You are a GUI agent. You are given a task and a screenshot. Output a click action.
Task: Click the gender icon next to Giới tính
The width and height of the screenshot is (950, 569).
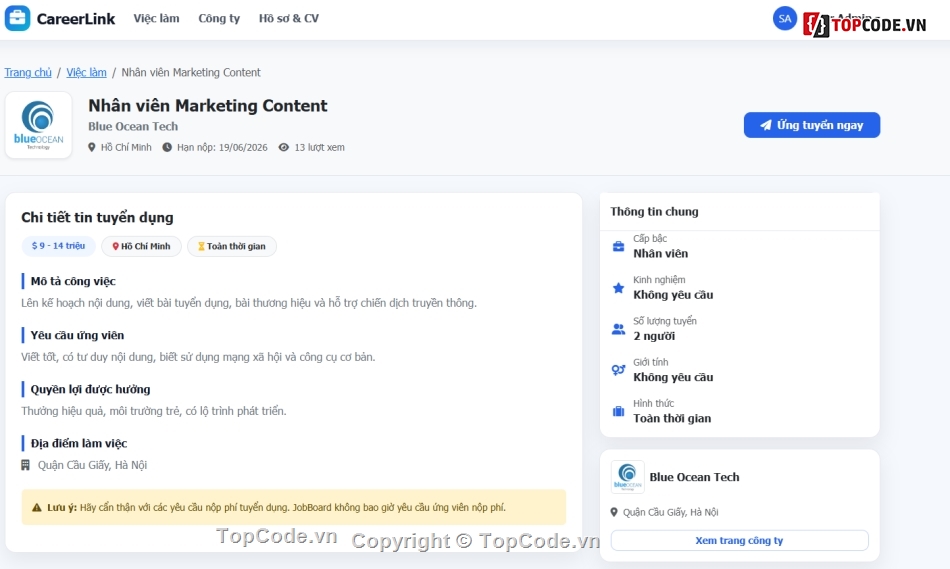(x=618, y=370)
